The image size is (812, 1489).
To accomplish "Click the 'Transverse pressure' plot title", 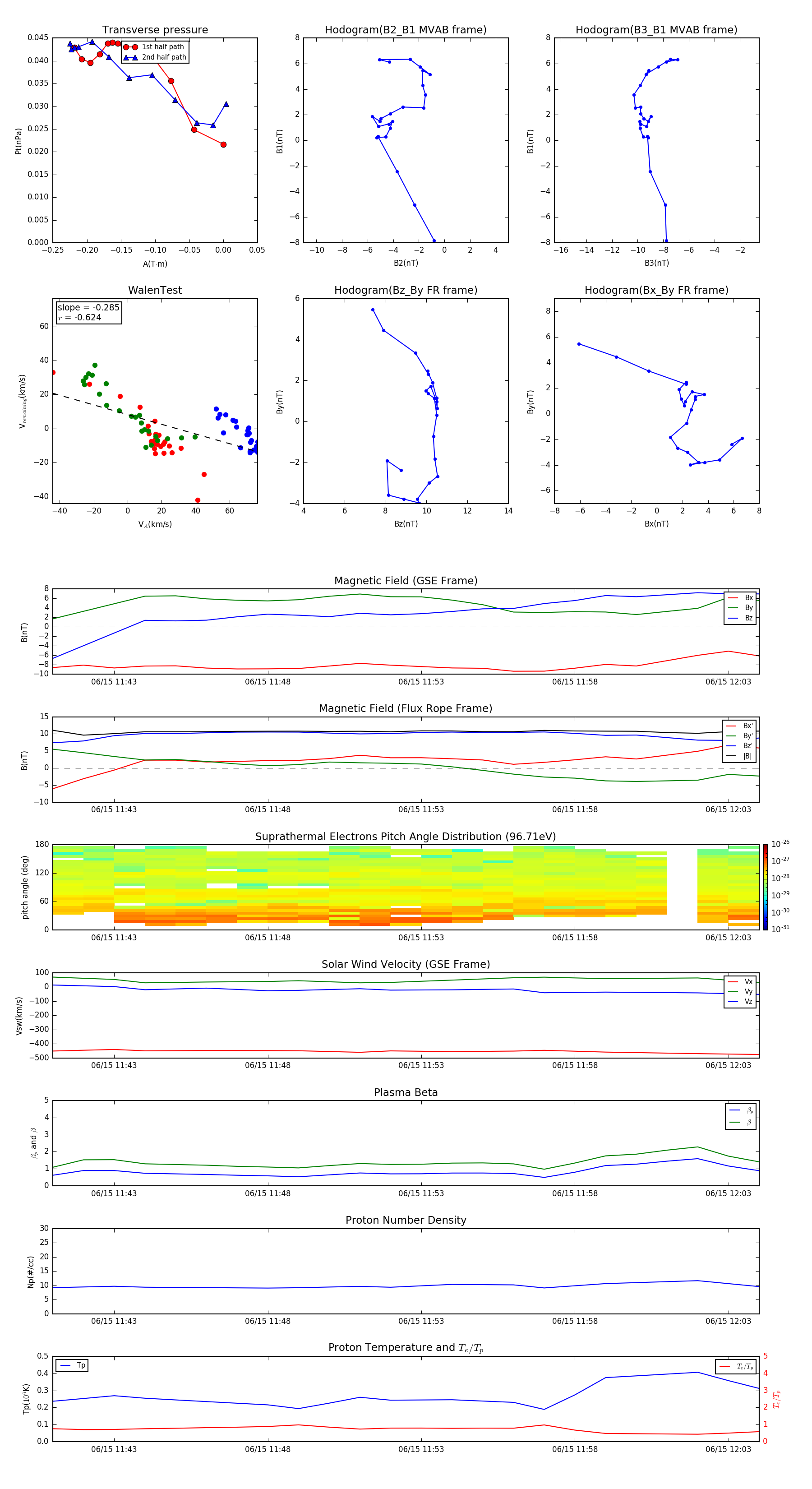I will [155, 30].
